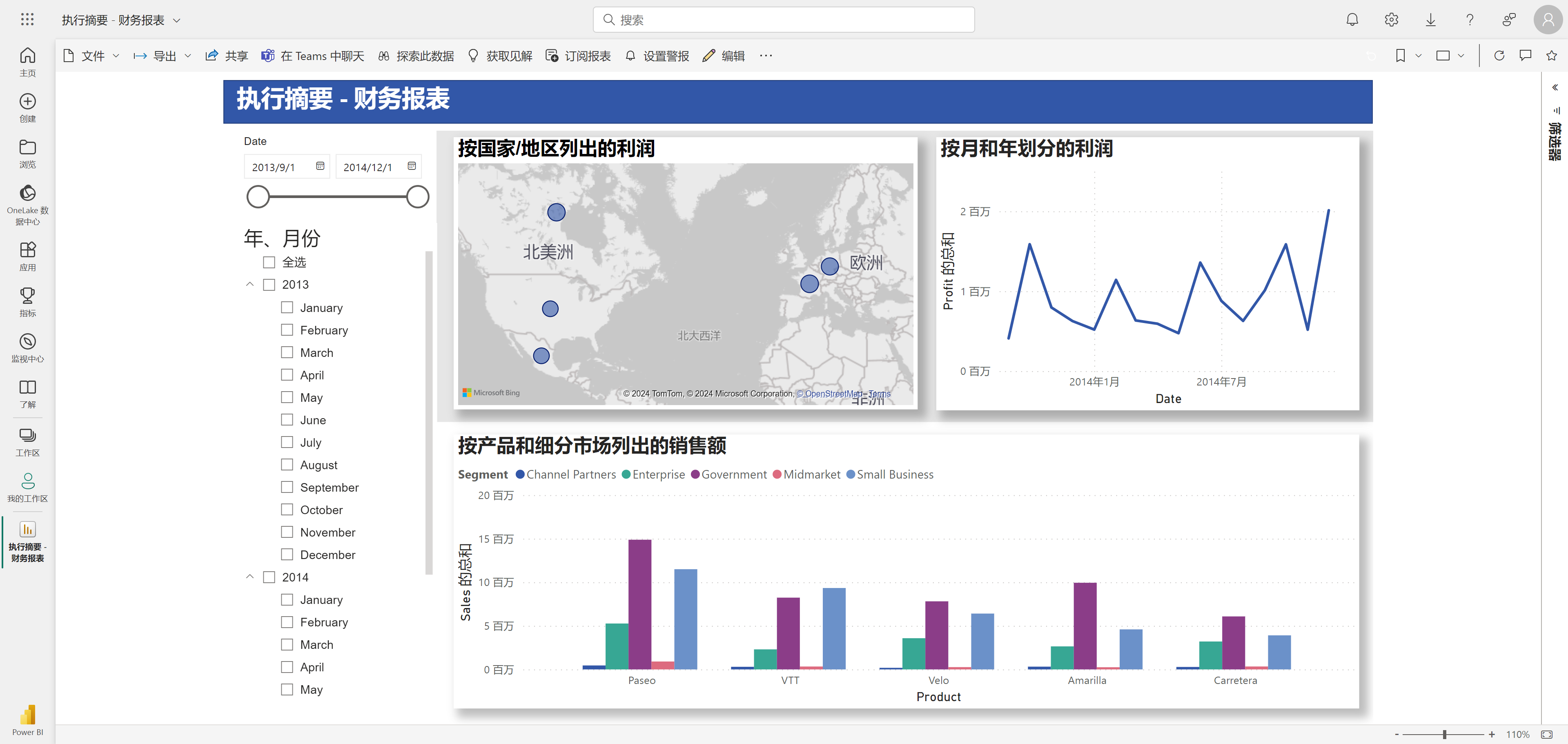Click the refresh visuals icon
Viewport: 1568px width, 744px height.
1499,56
